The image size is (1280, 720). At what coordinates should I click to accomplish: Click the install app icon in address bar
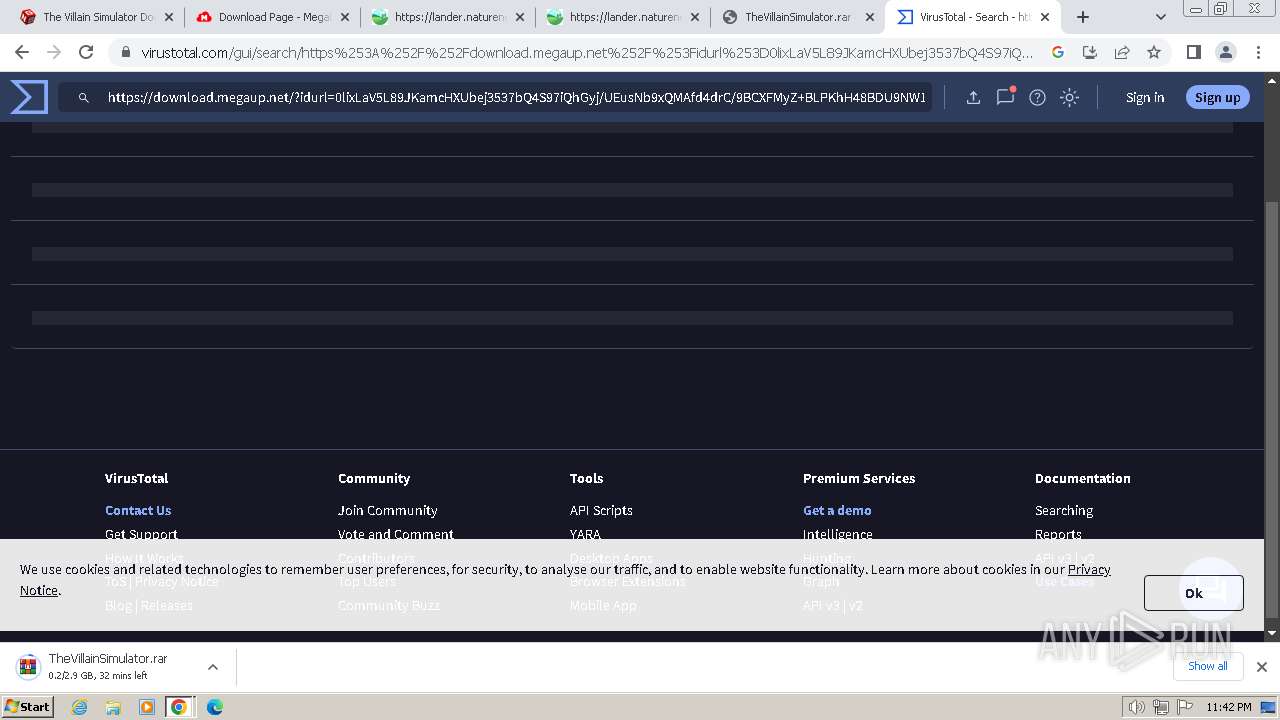pos(1090,52)
